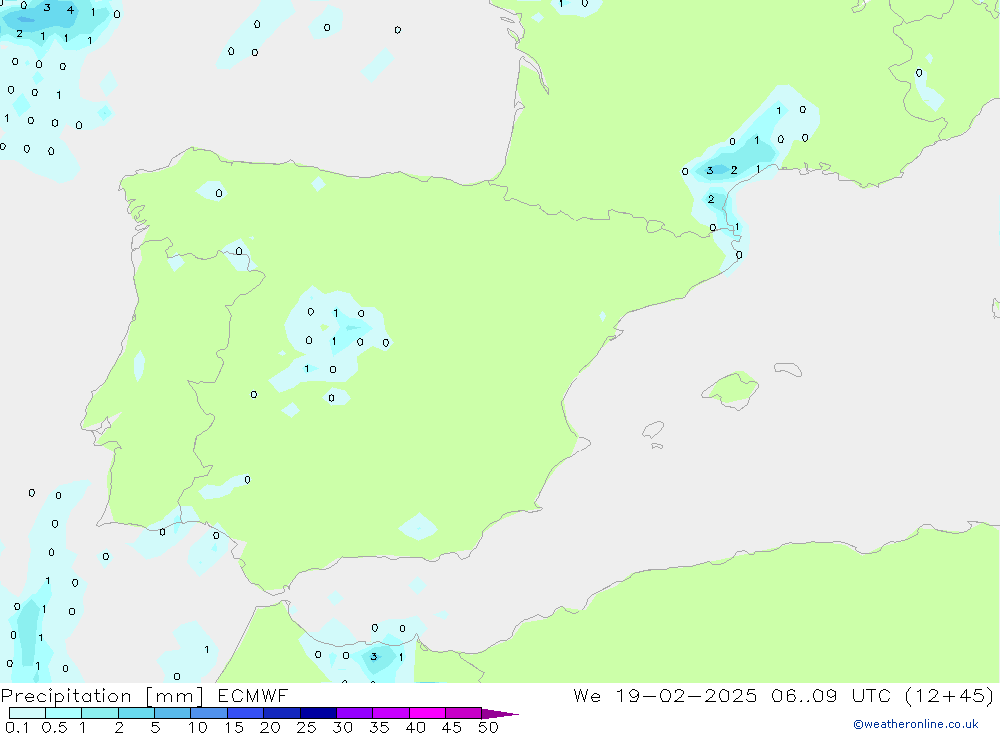Click the legend label '50'
This screenshot has width=1000, height=733.
(x=489, y=727)
